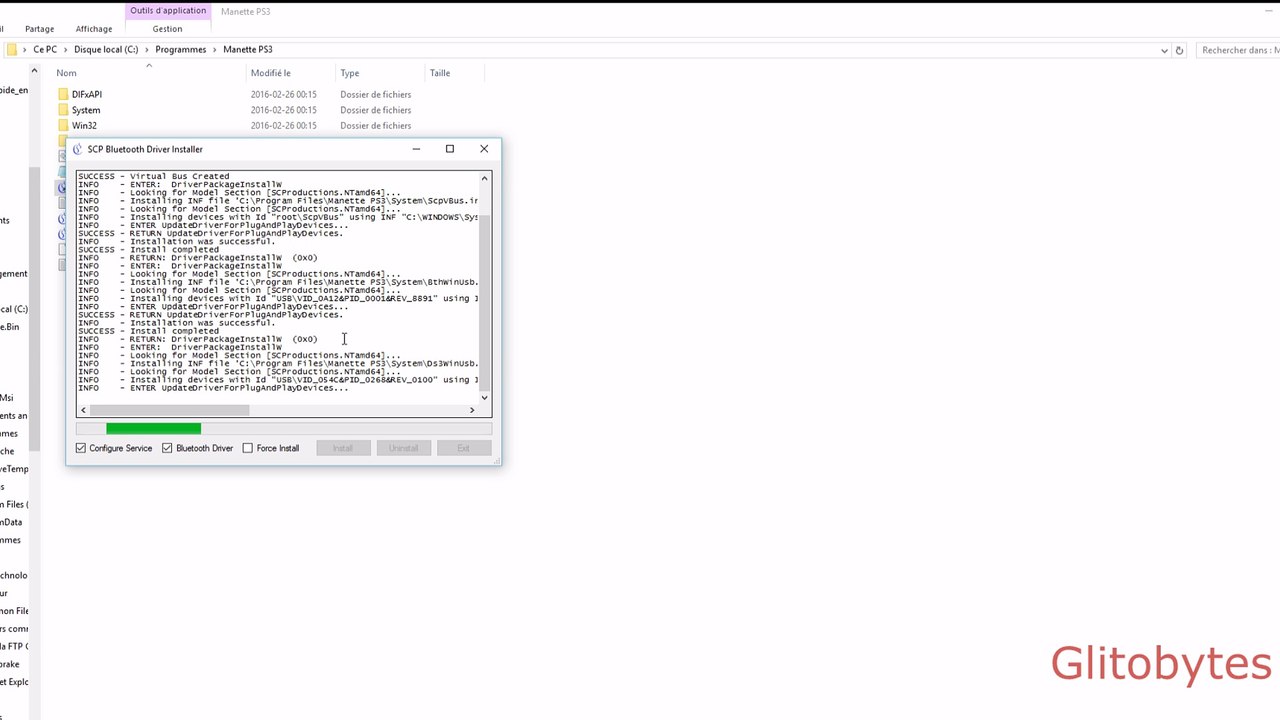
Task: Navigate to Programmes breadcrumb
Action: pyautogui.click(x=181, y=49)
